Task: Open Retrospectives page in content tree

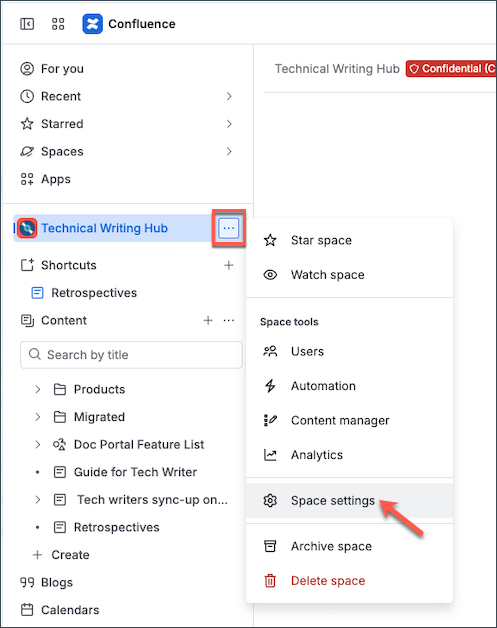Action: pyautogui.click(x=116, y=527)
